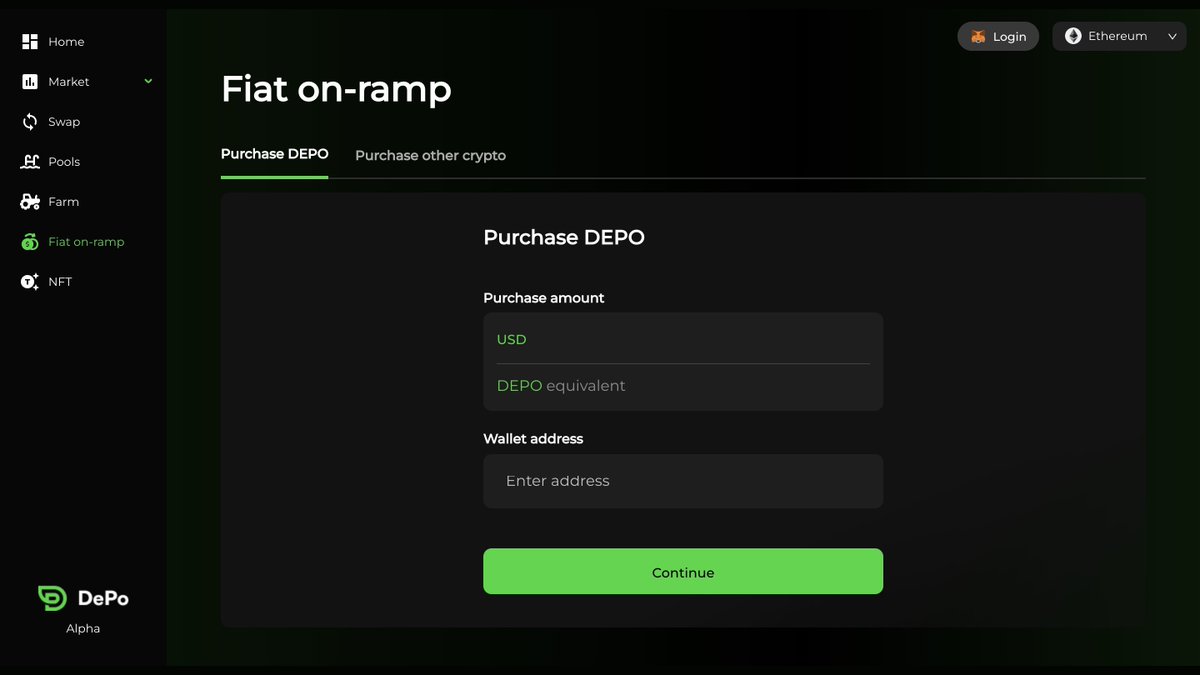
Task: Click the Ethereum logo icon
Action: 1073,36
